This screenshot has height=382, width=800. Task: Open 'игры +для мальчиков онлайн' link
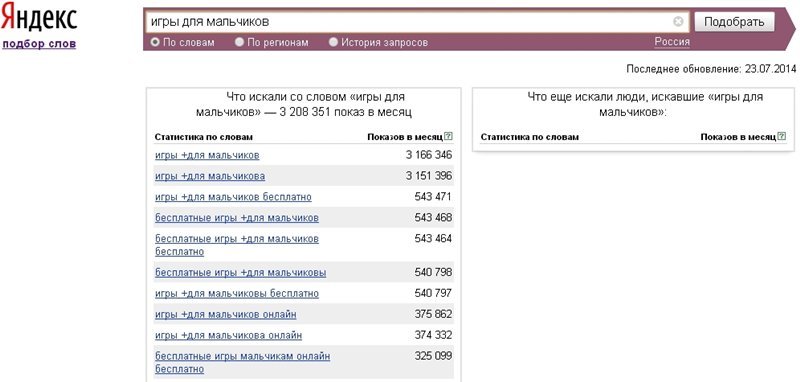(x=226, y=315)
